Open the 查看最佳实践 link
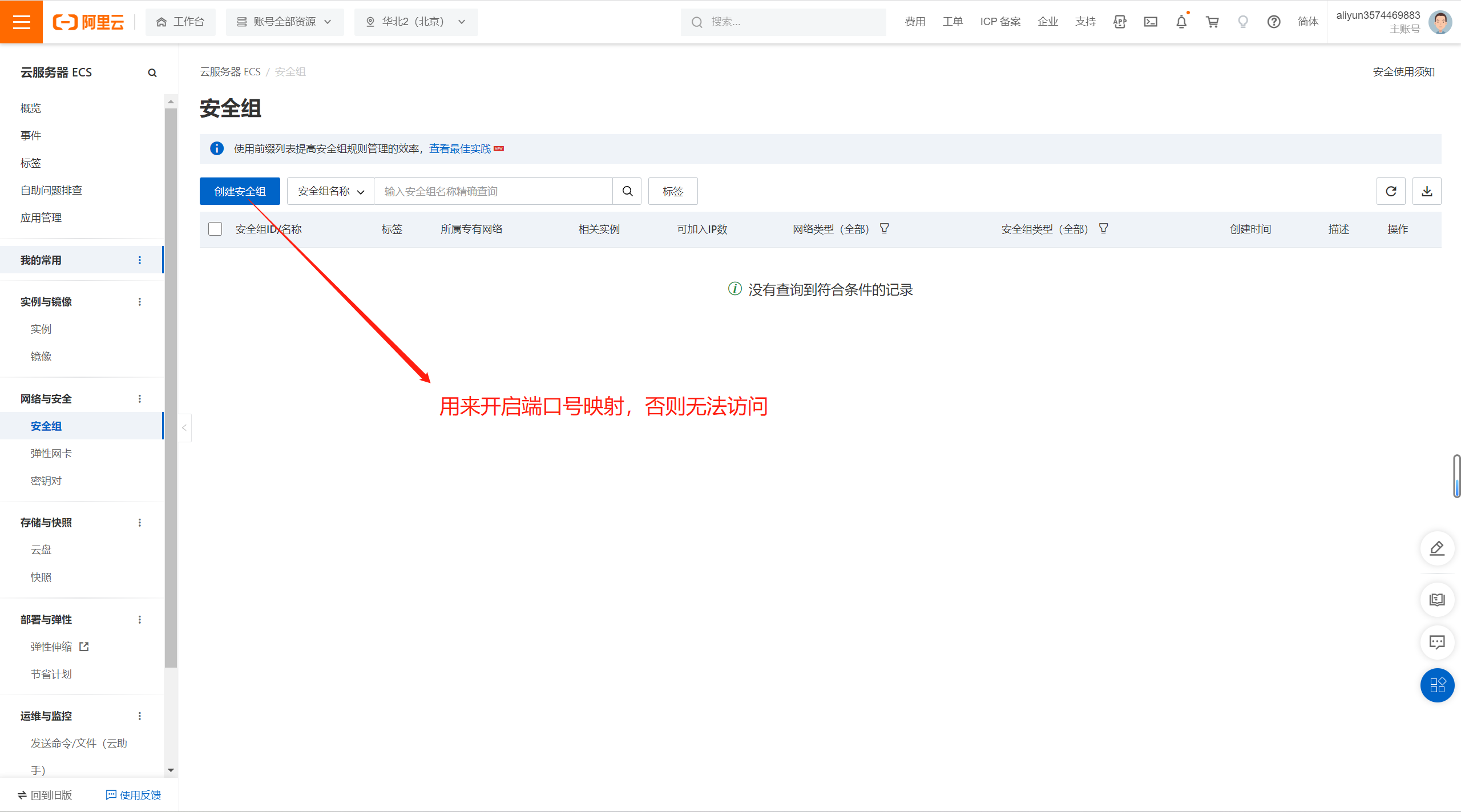This screenshot has height=812, width=1461. [460, 148]
